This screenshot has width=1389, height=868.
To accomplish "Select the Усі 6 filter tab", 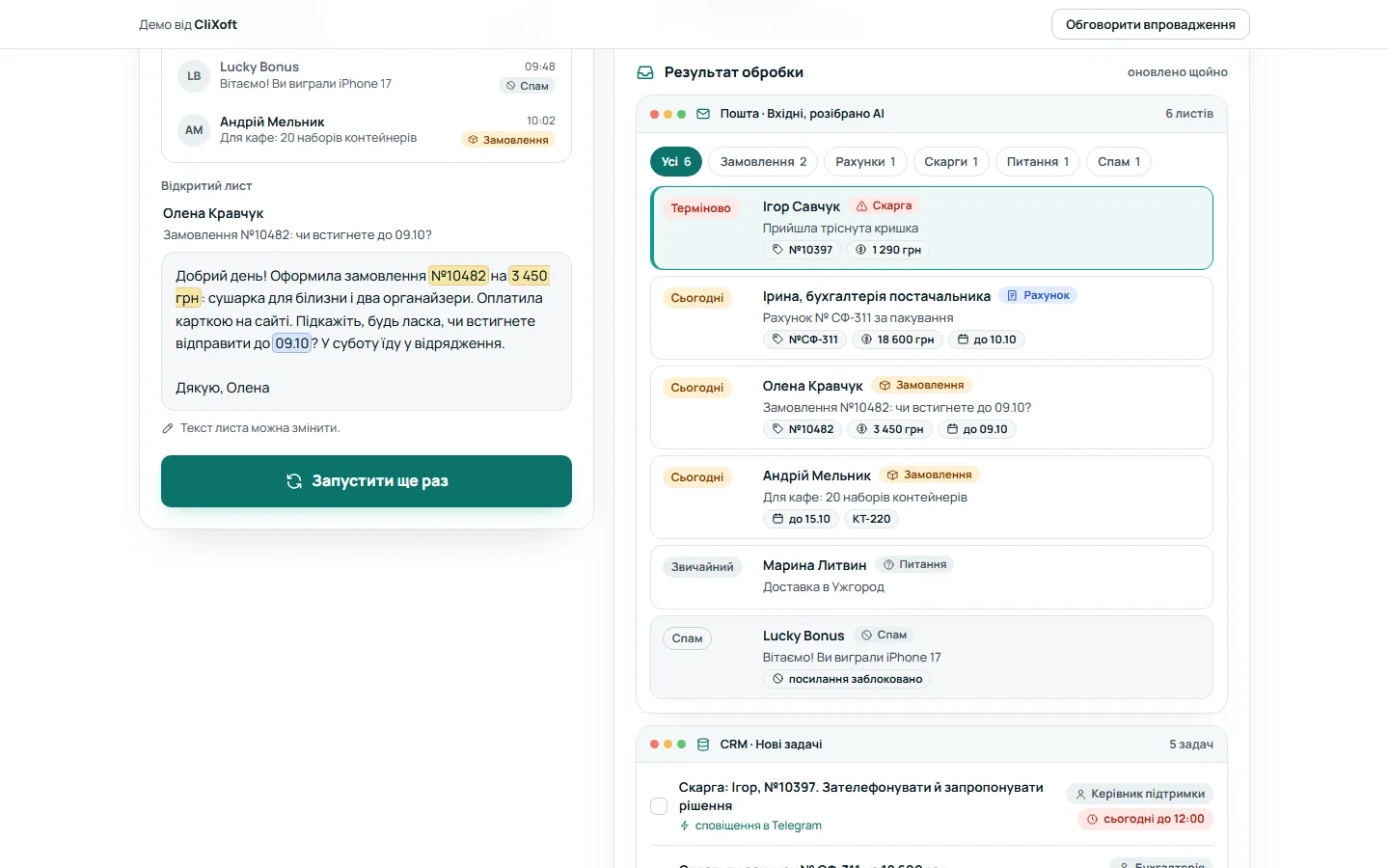I will (676, 162).
